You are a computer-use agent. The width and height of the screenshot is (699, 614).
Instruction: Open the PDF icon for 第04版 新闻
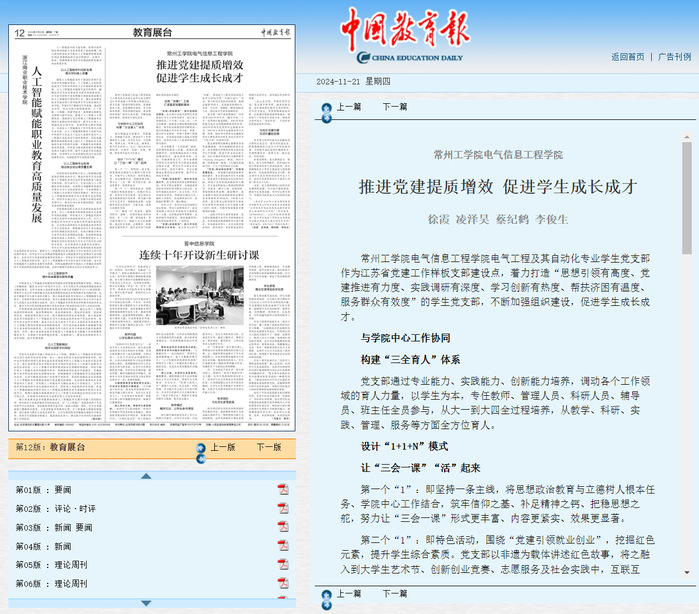(283, 546)
